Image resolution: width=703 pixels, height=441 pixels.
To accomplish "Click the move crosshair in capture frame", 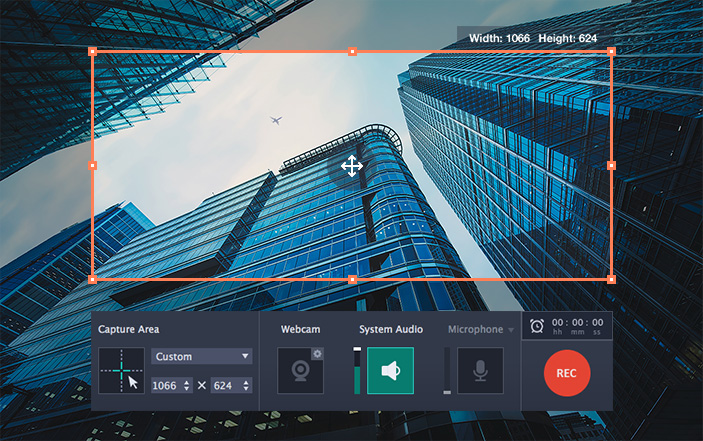I will tap(352, 166).
